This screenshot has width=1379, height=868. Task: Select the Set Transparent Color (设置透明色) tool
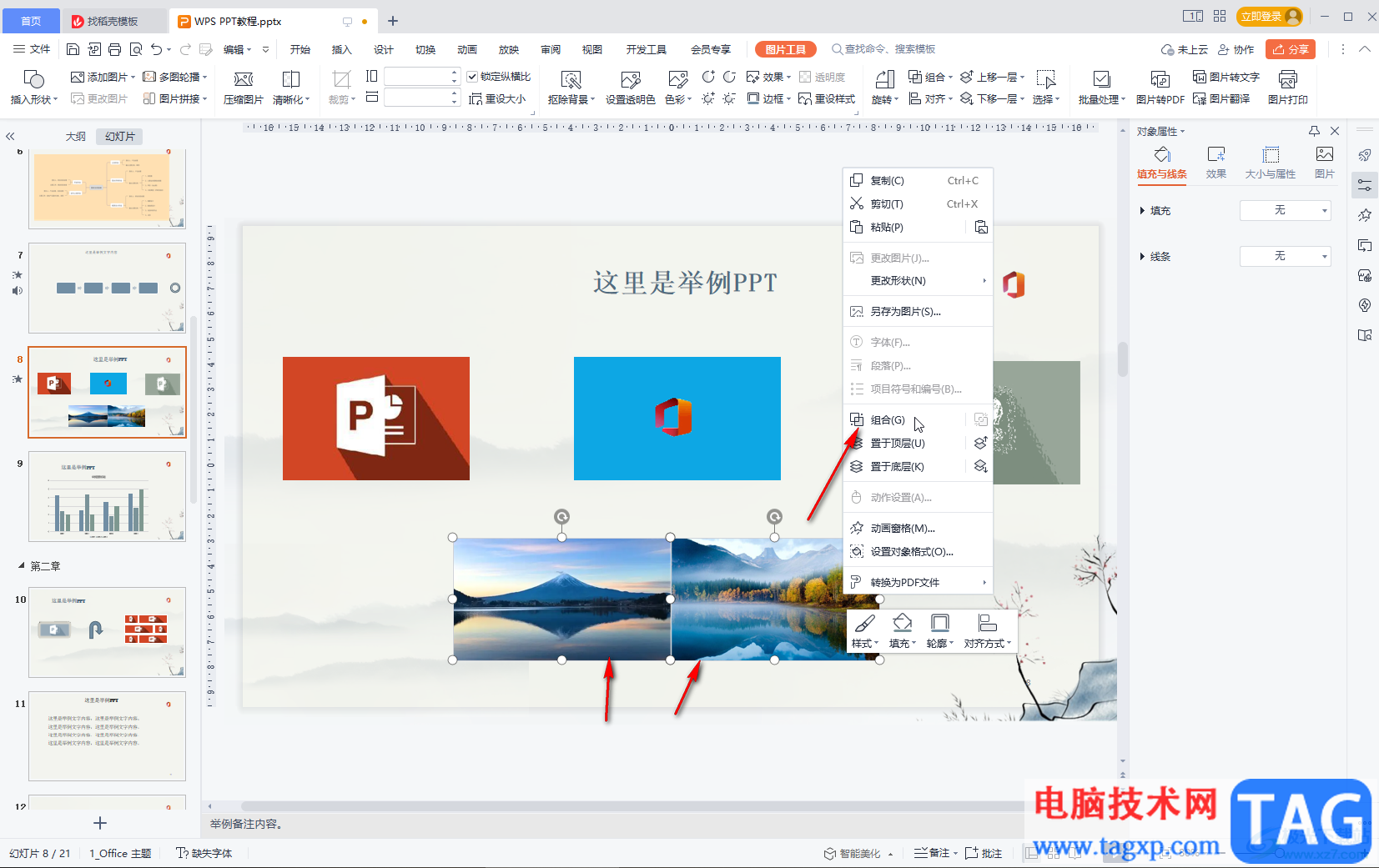[x=631, y=79]
